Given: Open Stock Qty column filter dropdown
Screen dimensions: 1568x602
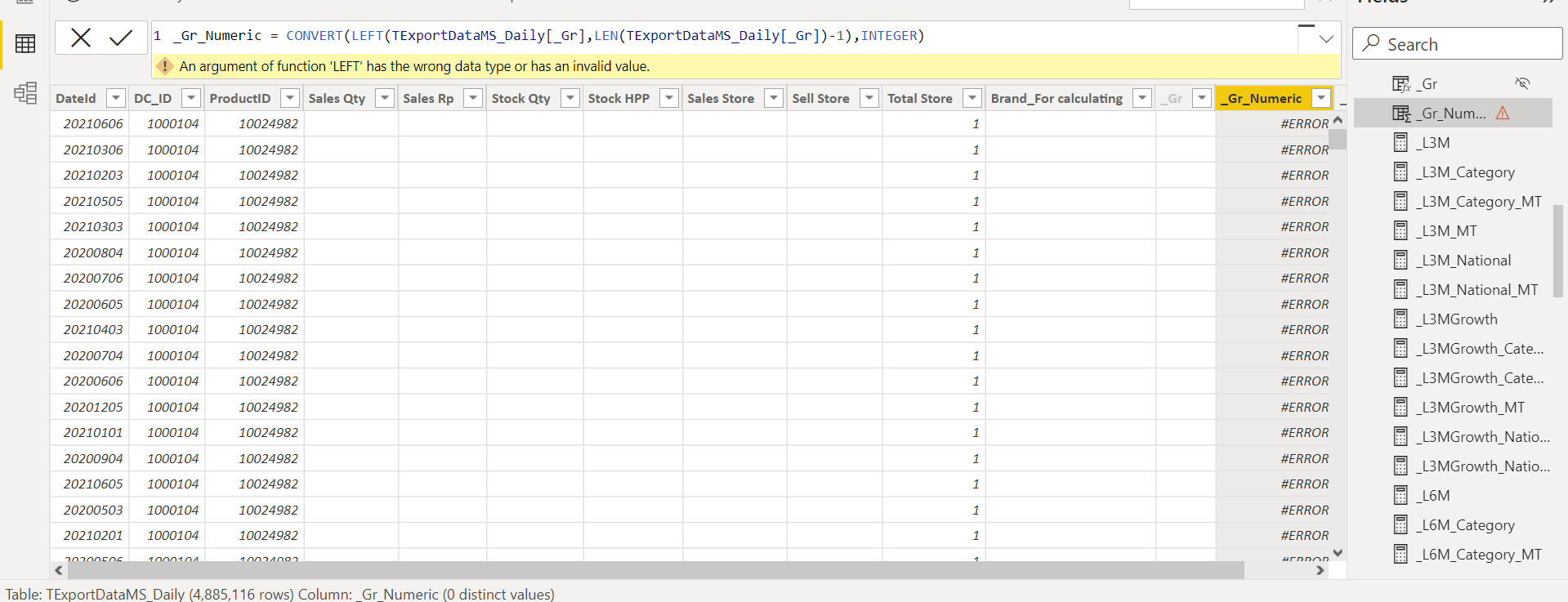Looking at the screenshot, I should 570,98.
